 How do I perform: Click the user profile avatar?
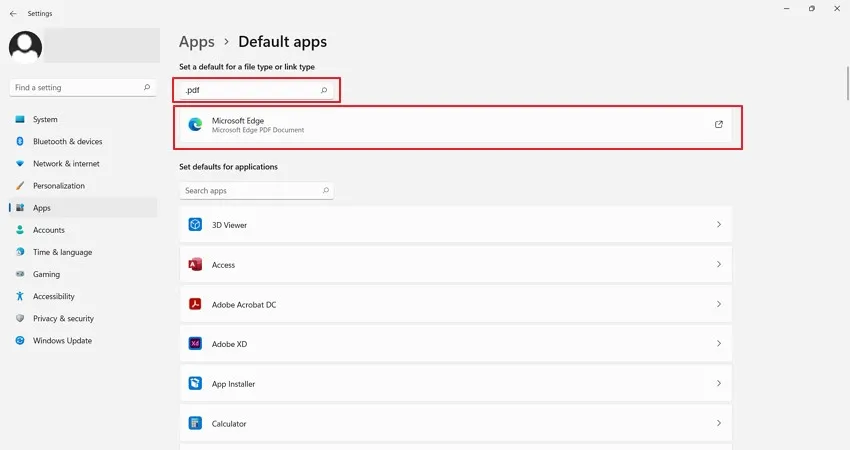point(25,47)
